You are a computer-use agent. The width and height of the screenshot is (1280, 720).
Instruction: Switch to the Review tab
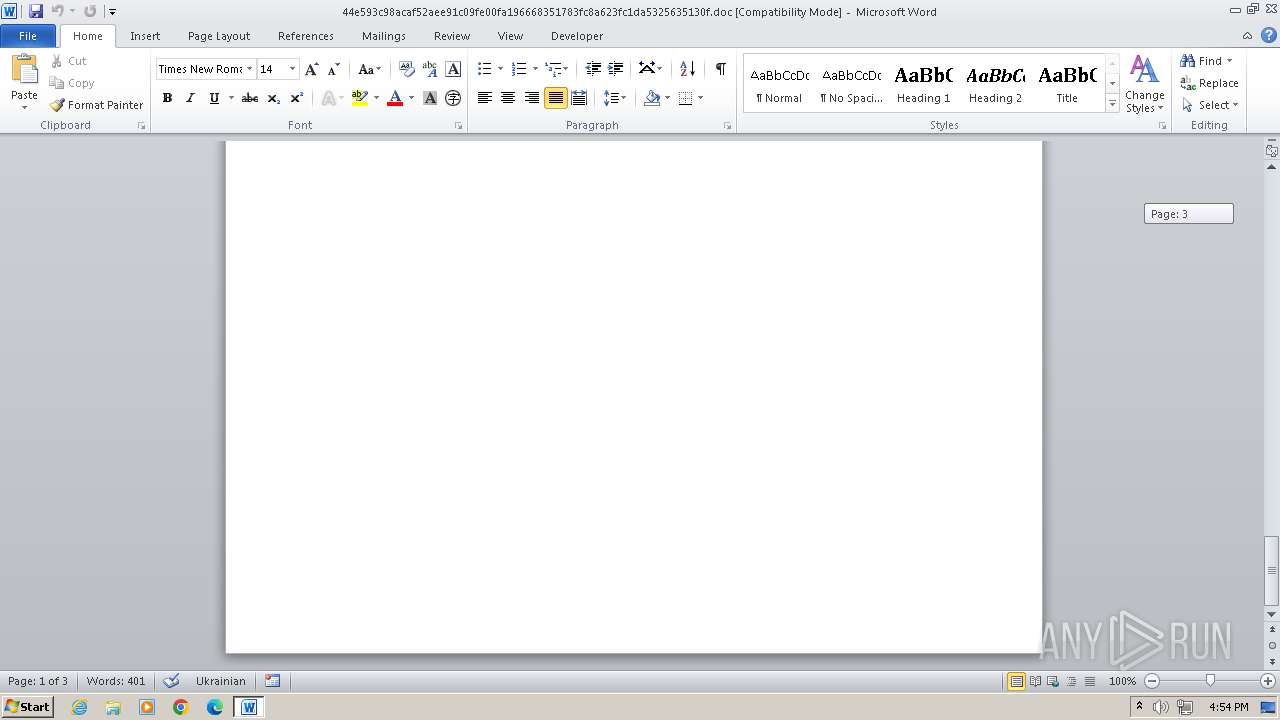[x=452, y=36]
